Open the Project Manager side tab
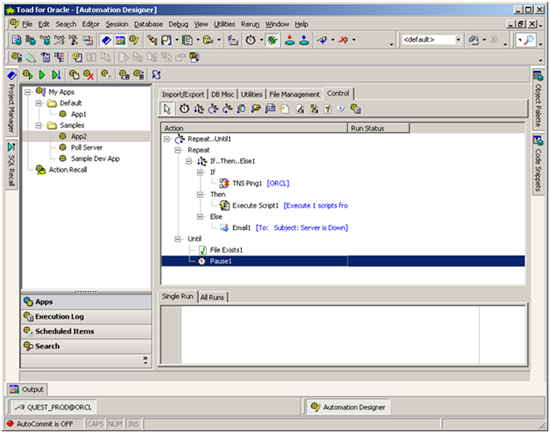Screen dimensions: 550x433 (x=11, y=102)
